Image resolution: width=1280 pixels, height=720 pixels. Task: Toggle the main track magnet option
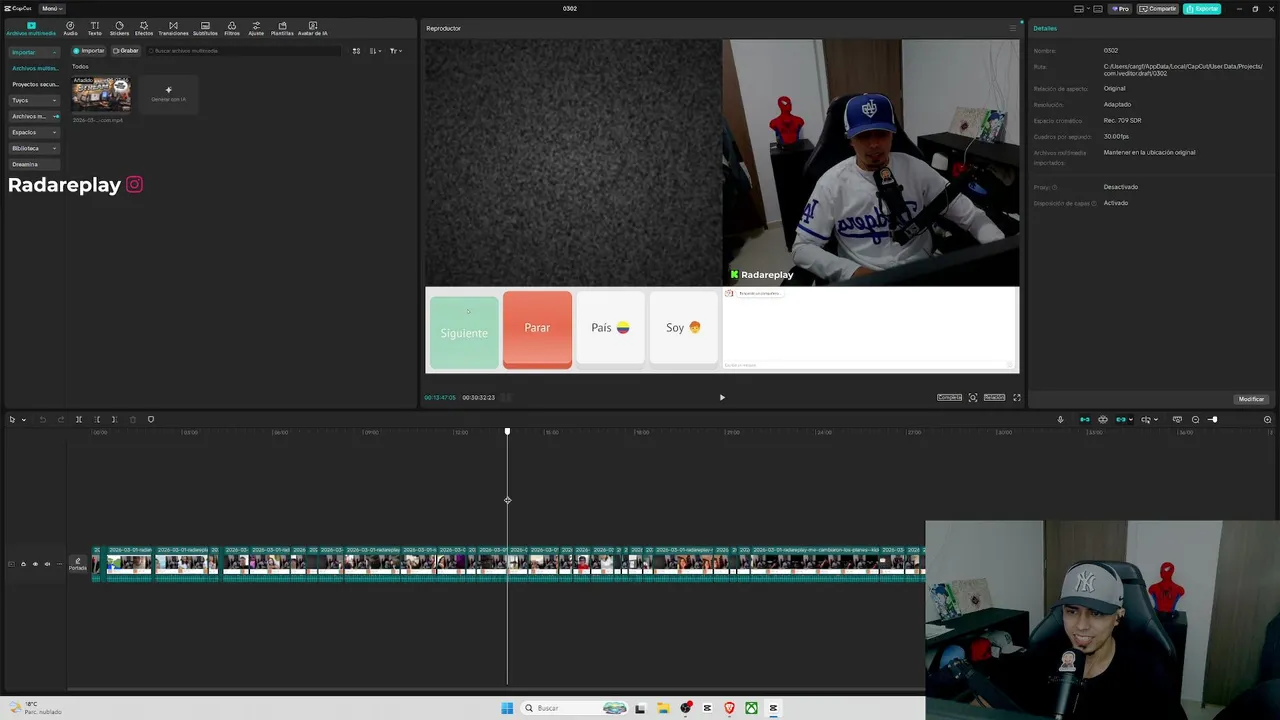click(1085, 419)
